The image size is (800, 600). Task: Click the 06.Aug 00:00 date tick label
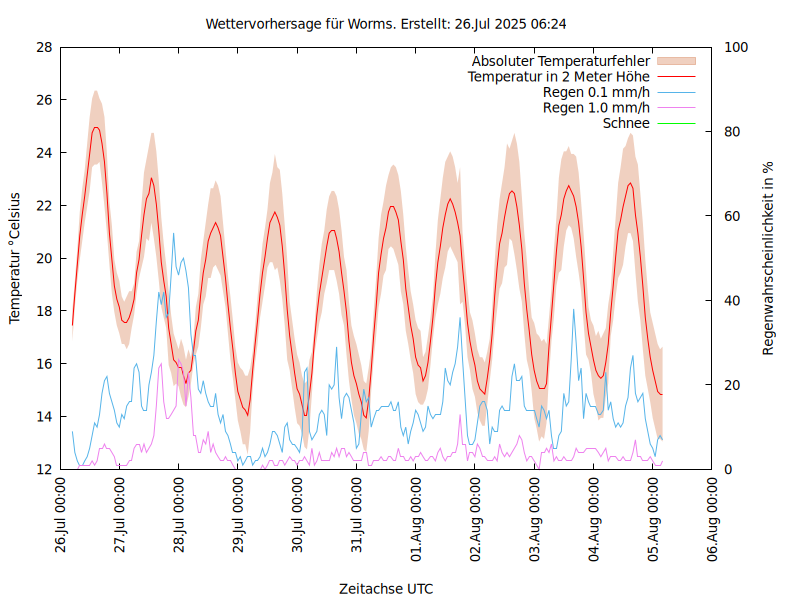[x=712, y=516]
